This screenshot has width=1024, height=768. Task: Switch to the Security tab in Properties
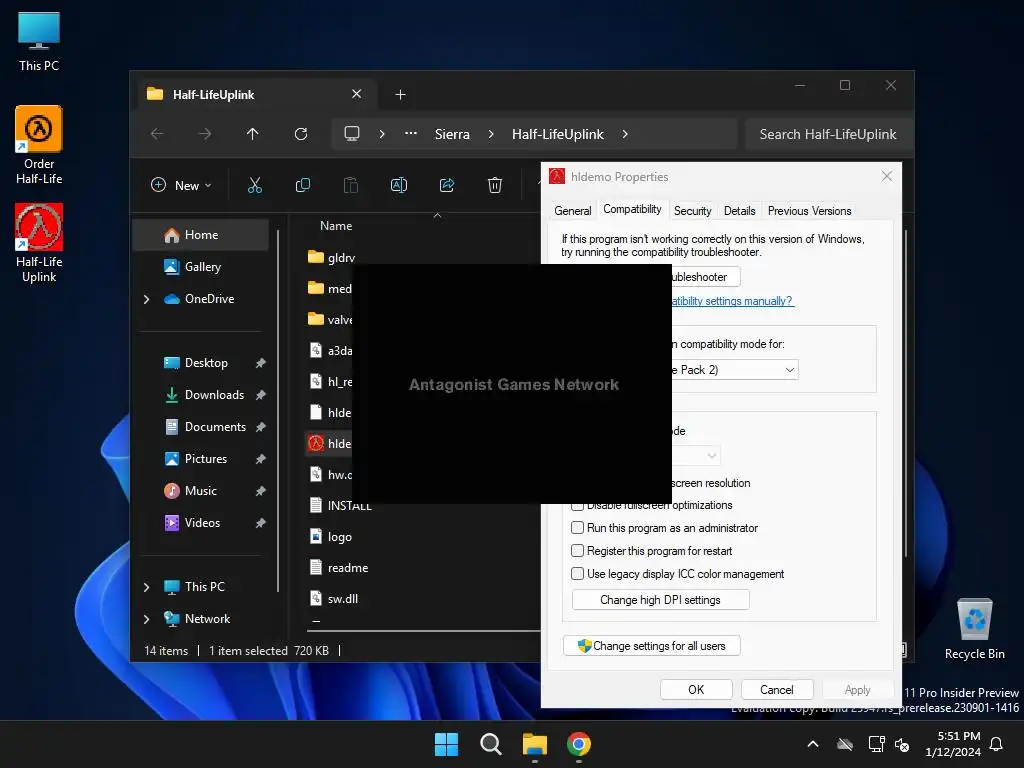(x=692, y=211)
